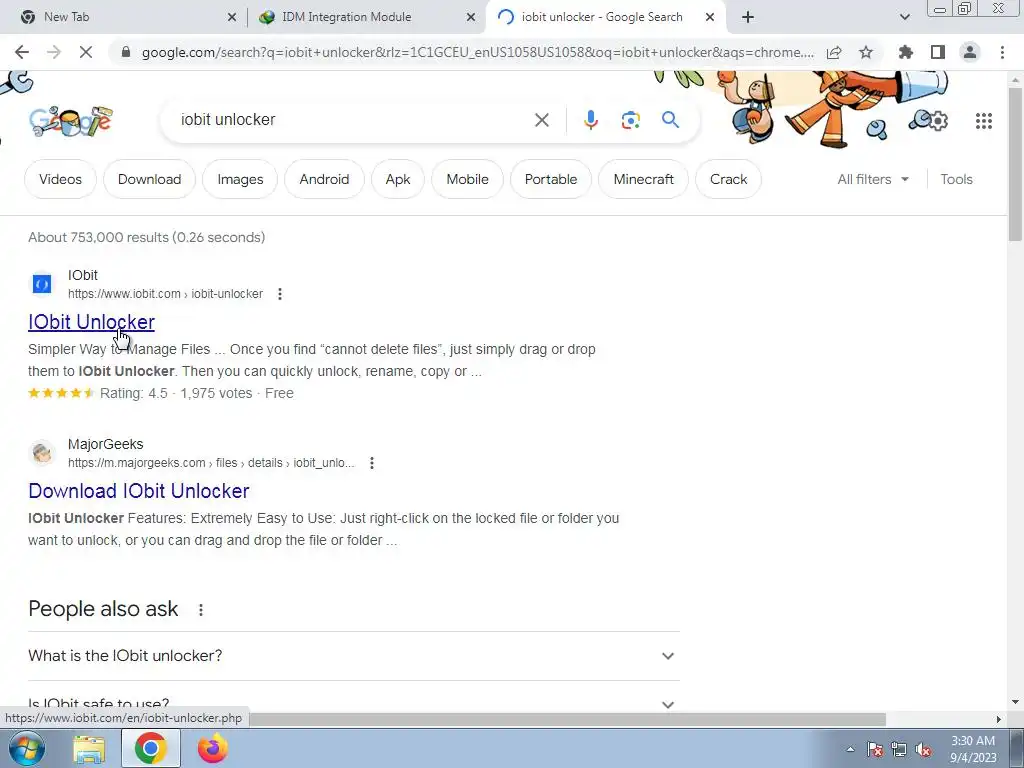This screenshot has height=768, width=1024.
Task: Click the taskbar clock showing 3:30 AM
Action: pyautogui.click(x=973, y=749)
